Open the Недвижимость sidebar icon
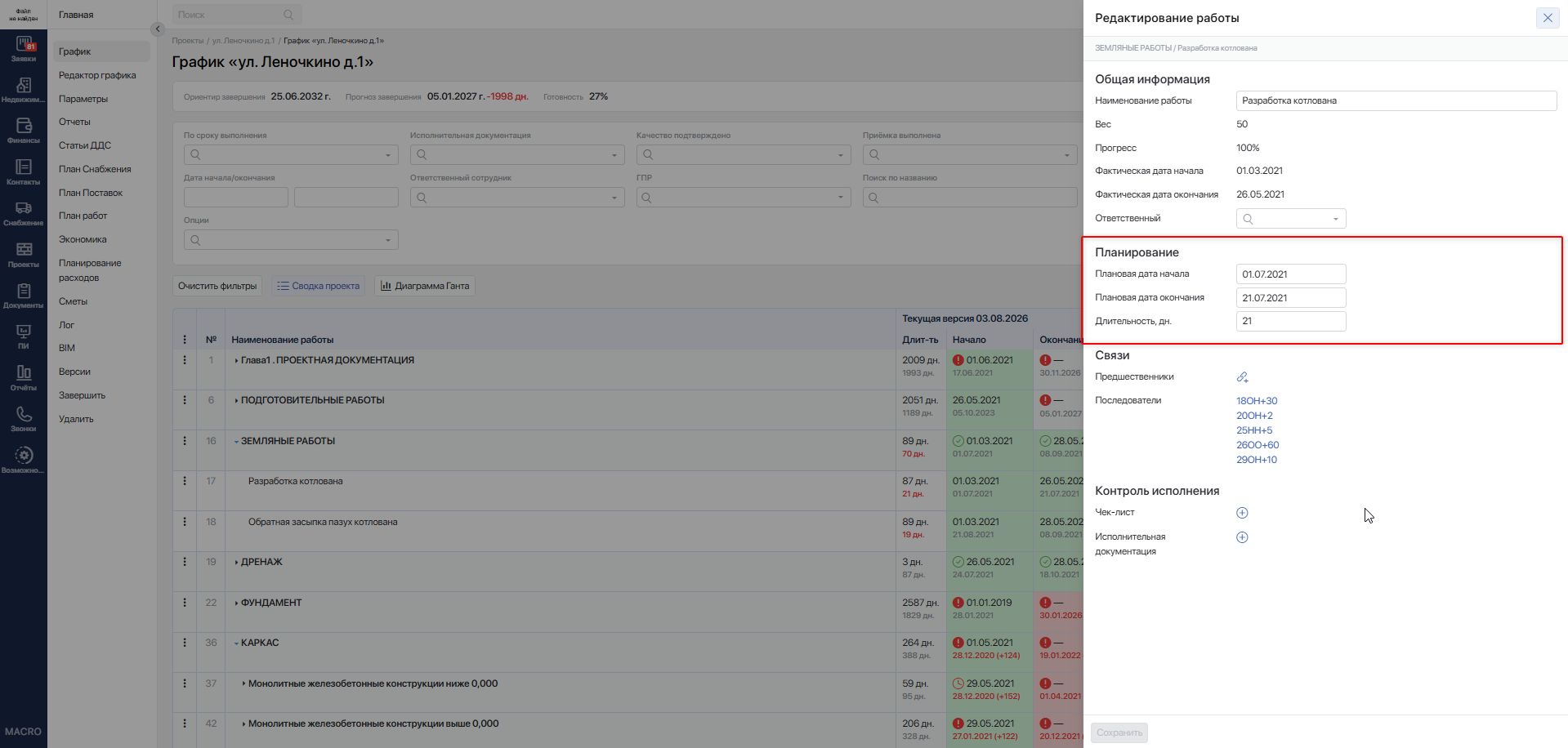Image resolution: width=1568 pixels, height=748 pixels. pos(24,90)
